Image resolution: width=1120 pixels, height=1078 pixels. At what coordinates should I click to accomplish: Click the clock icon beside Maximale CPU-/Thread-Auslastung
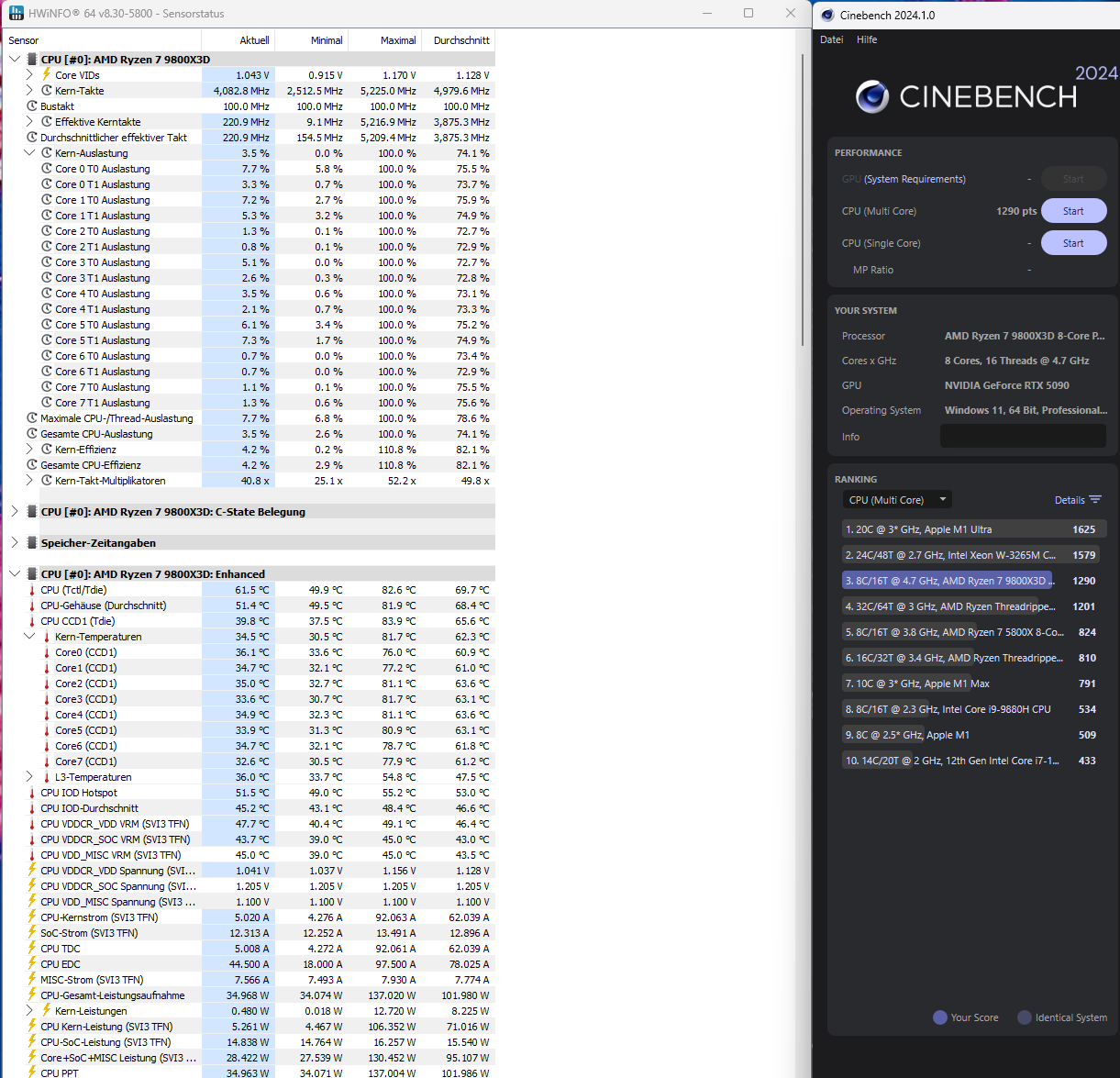point(32,417)
